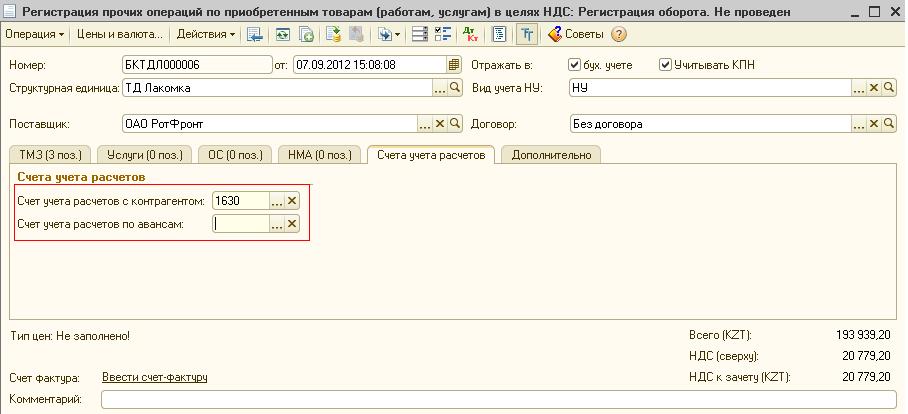Clear account 1630 with X icon
Viewport: 908px width, 414px height.
pyautogui.click(x=292, y=201)
